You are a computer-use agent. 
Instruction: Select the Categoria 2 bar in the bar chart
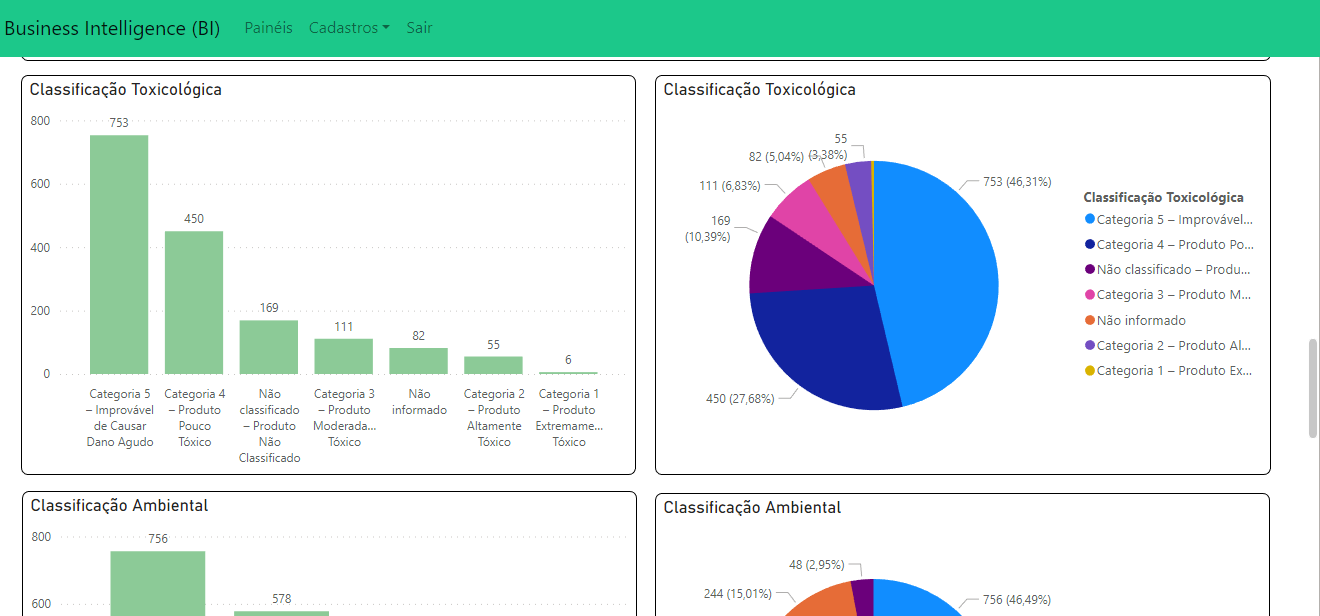pyautogui.click(x=493, y=365)
